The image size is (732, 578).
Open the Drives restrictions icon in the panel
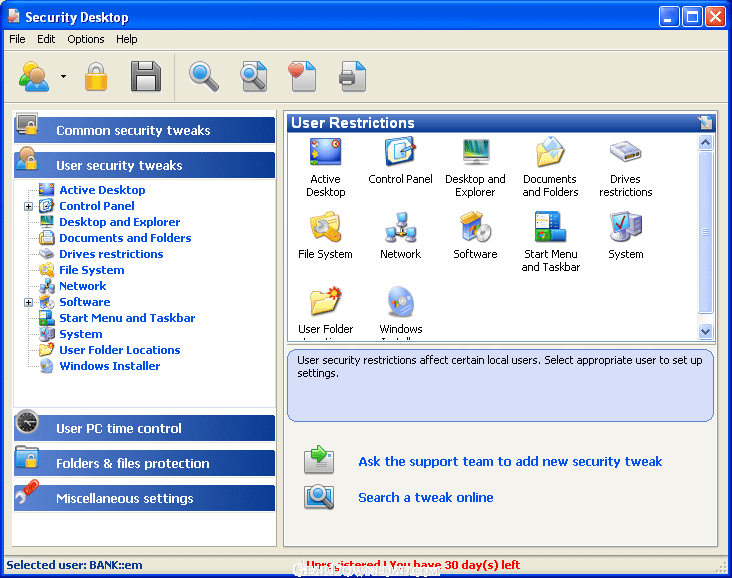point(625,167)
